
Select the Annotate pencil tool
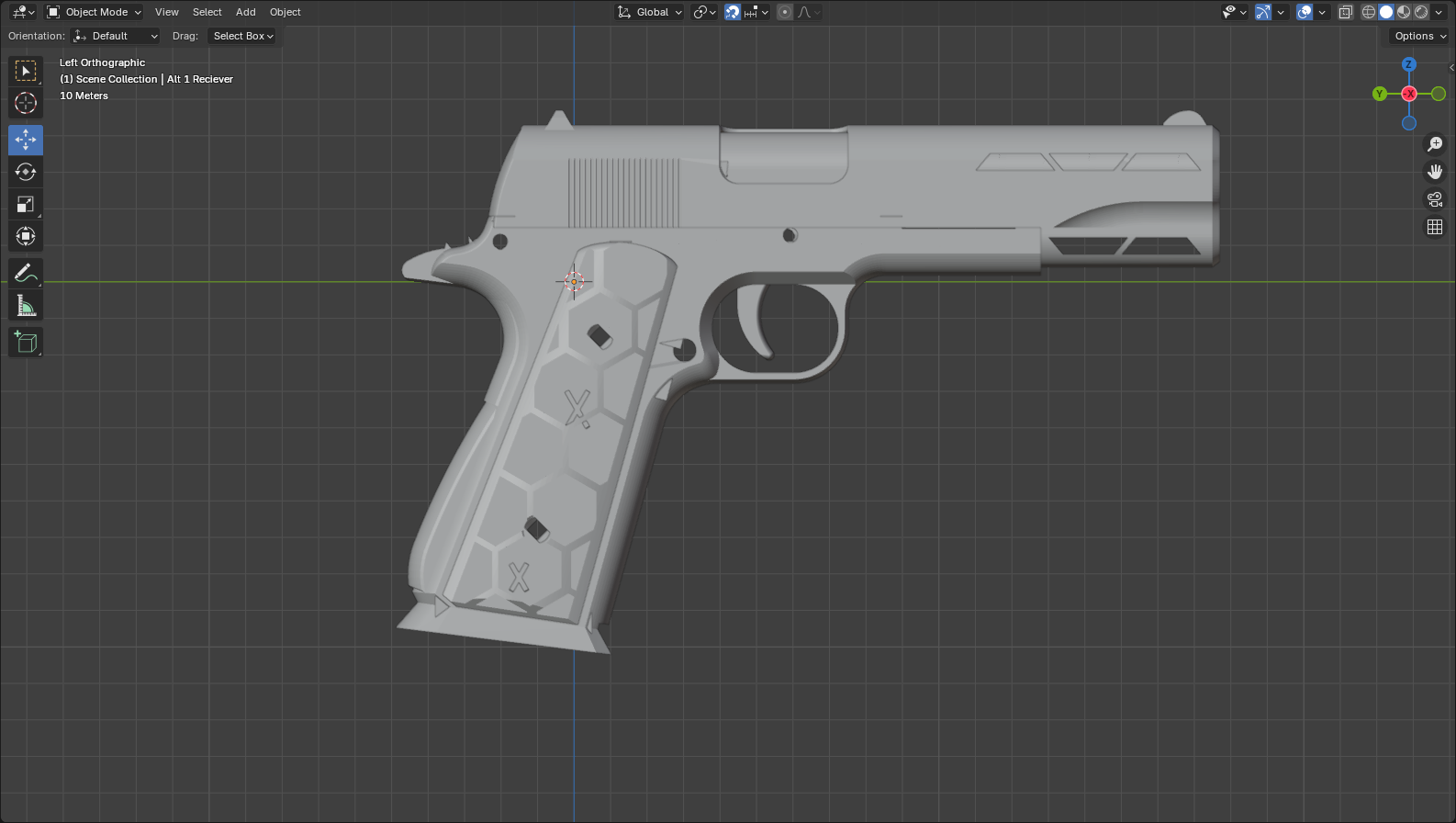(26, 273)
